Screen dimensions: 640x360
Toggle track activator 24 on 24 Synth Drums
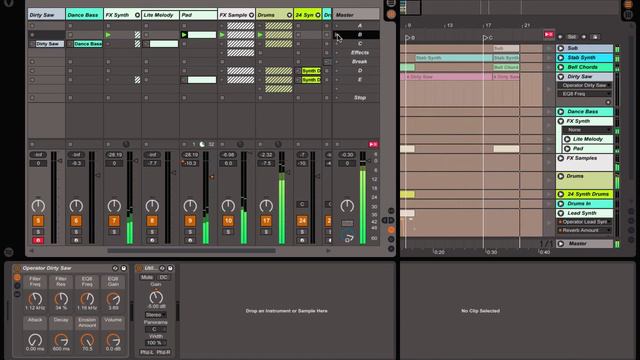pos(302,221)
